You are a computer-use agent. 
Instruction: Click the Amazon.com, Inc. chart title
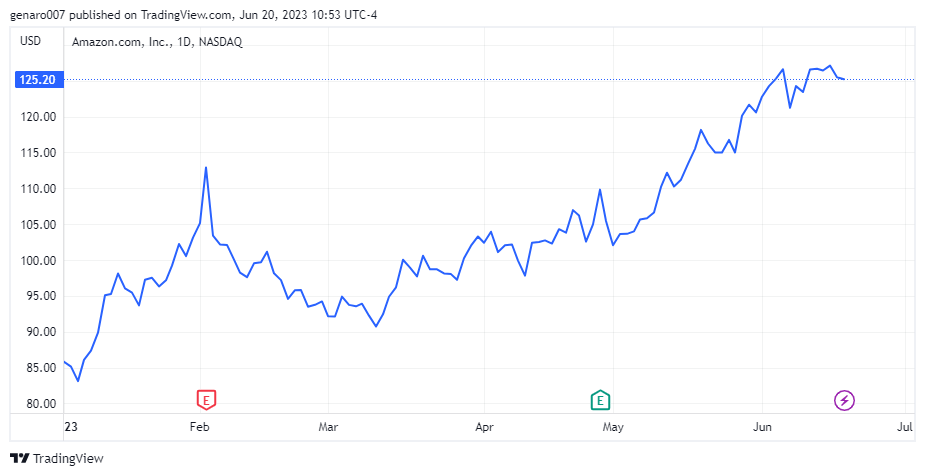pos(157,42)
